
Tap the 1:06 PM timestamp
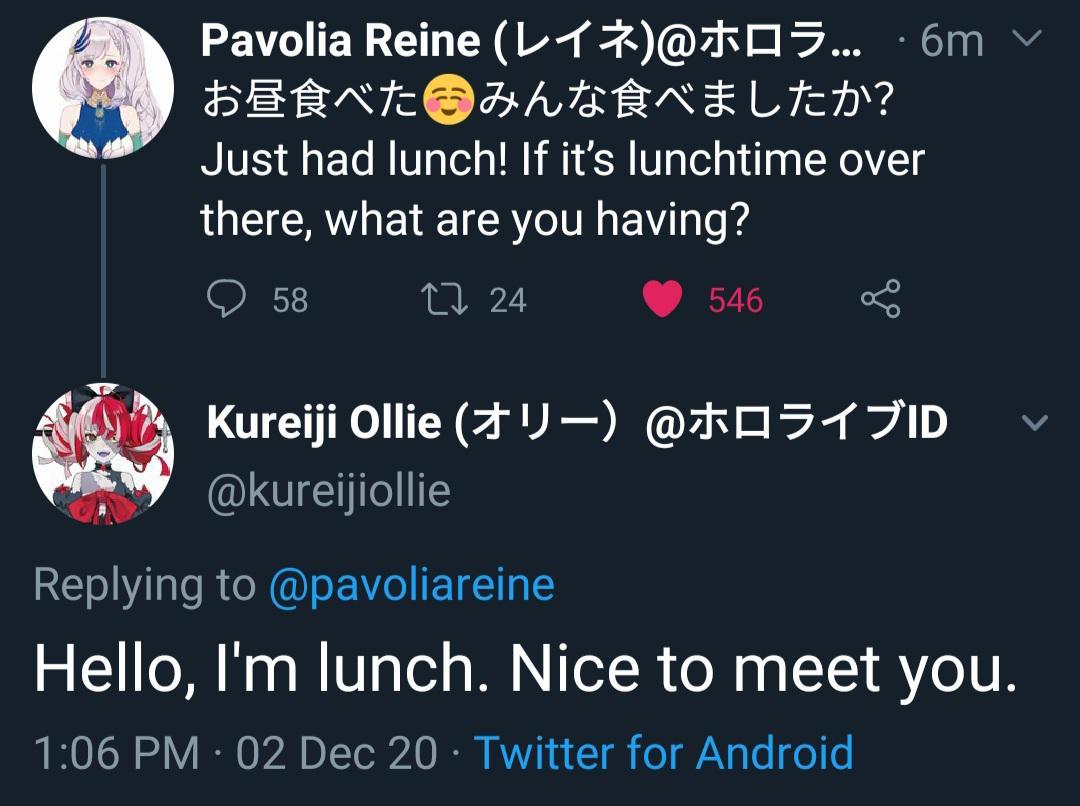115,752
